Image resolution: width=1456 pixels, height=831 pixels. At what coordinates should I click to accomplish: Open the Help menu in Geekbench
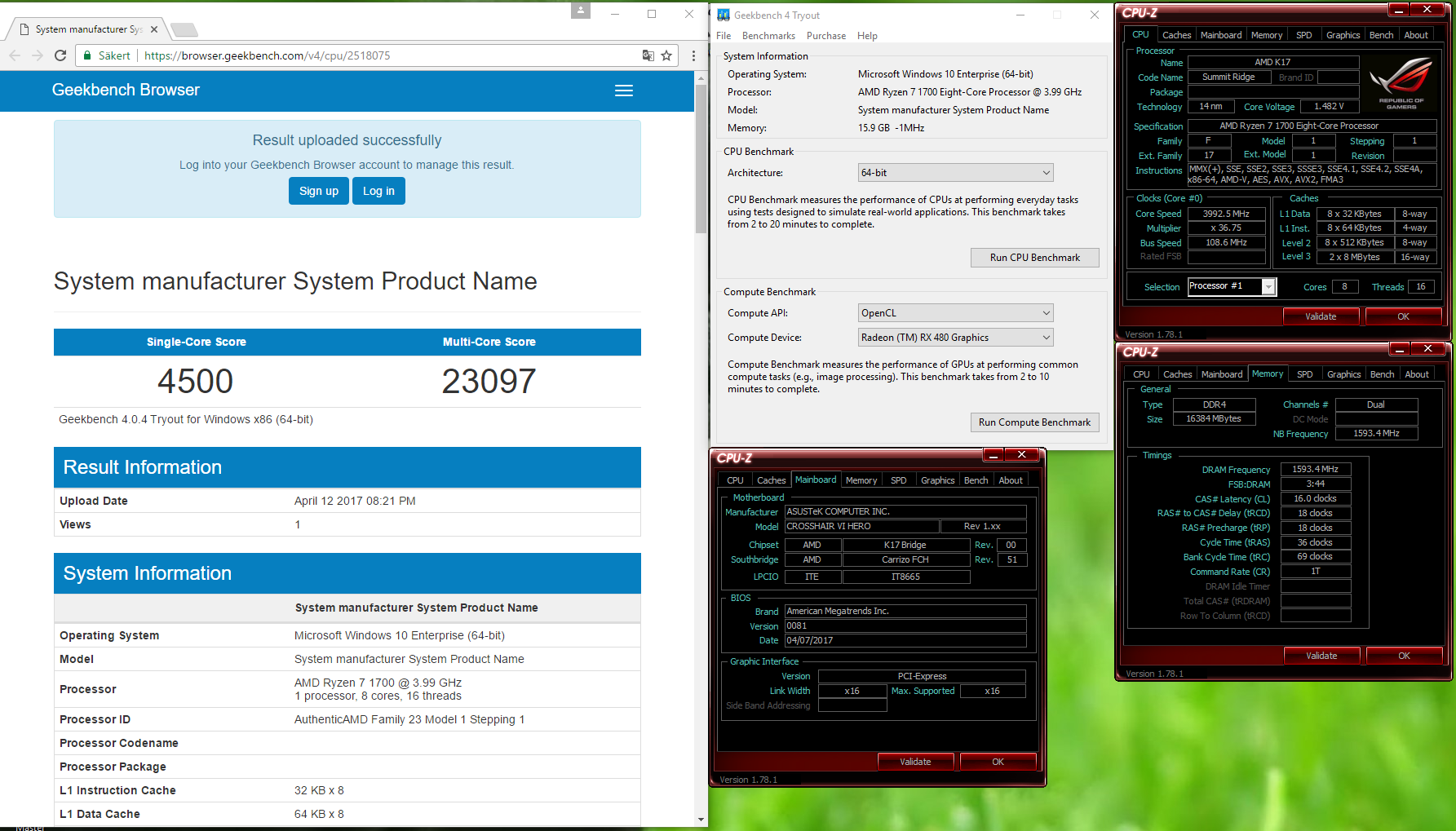(x=867, y=36)
